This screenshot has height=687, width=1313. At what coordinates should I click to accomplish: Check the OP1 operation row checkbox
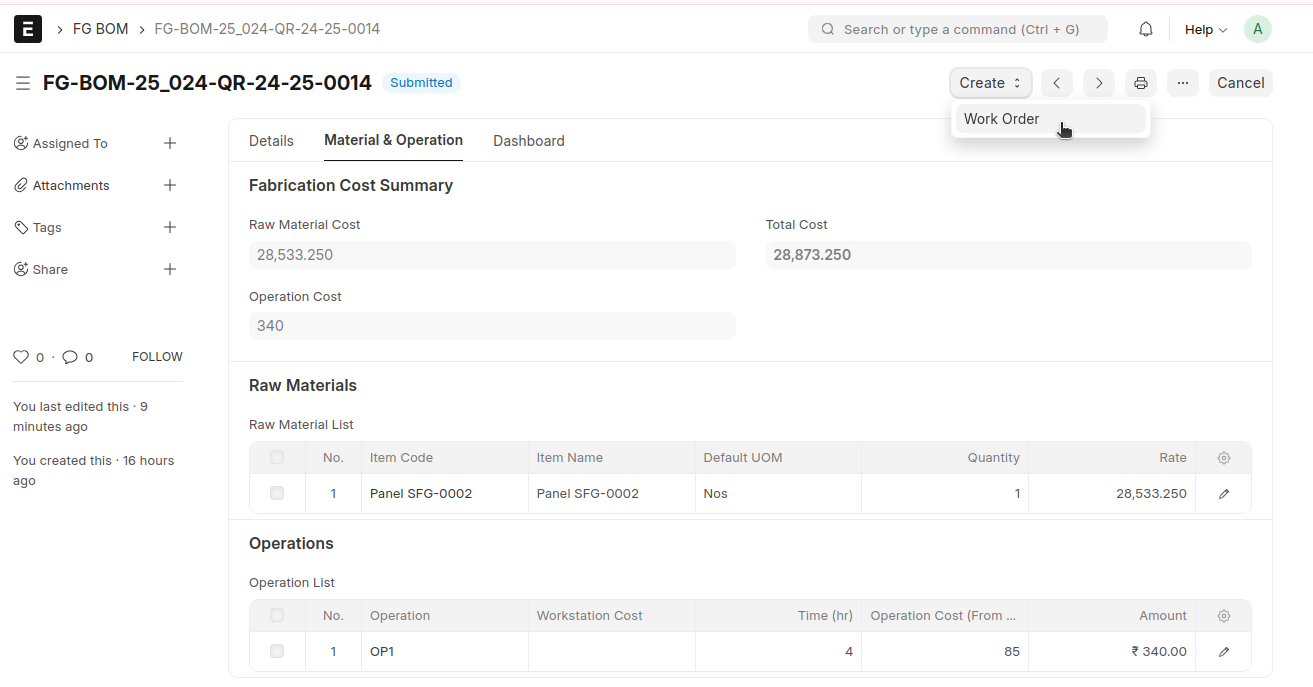277,651
